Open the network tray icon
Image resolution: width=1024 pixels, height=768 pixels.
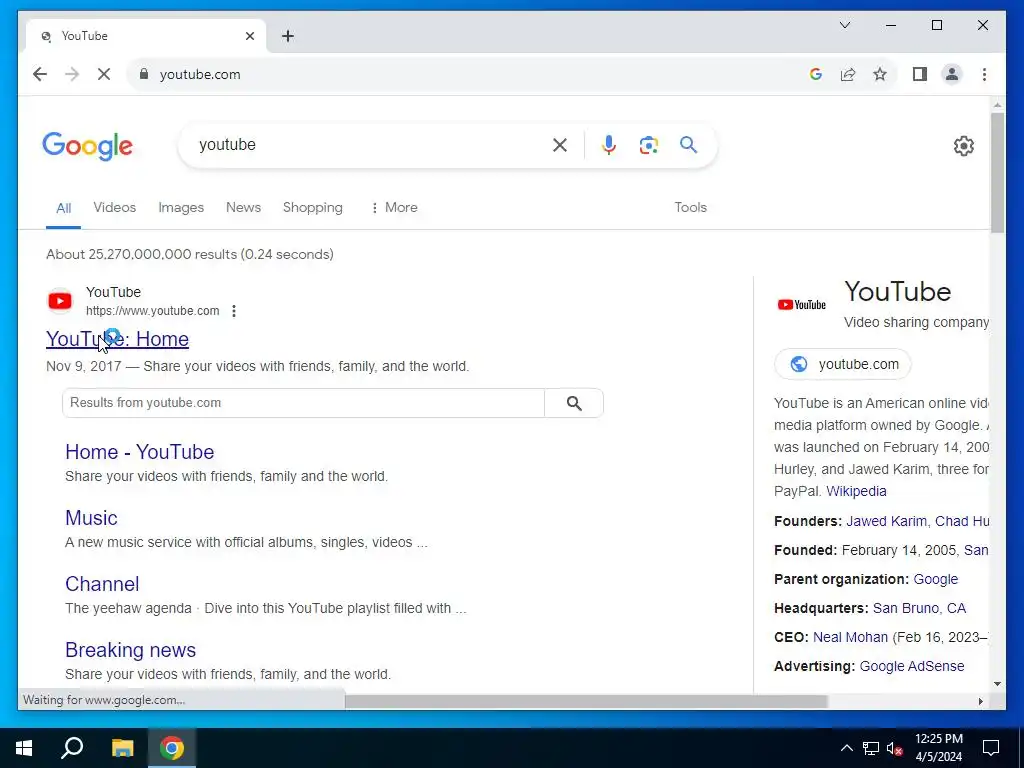[x=871, y=748]
